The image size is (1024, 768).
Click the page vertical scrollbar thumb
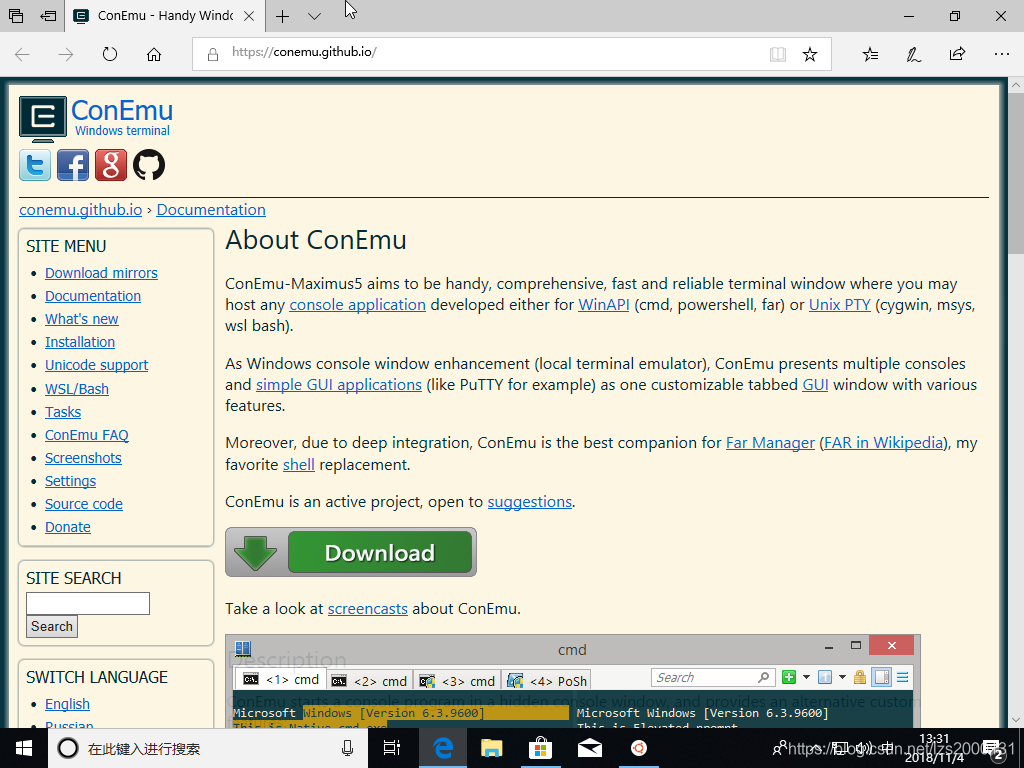coord(1016,174)
